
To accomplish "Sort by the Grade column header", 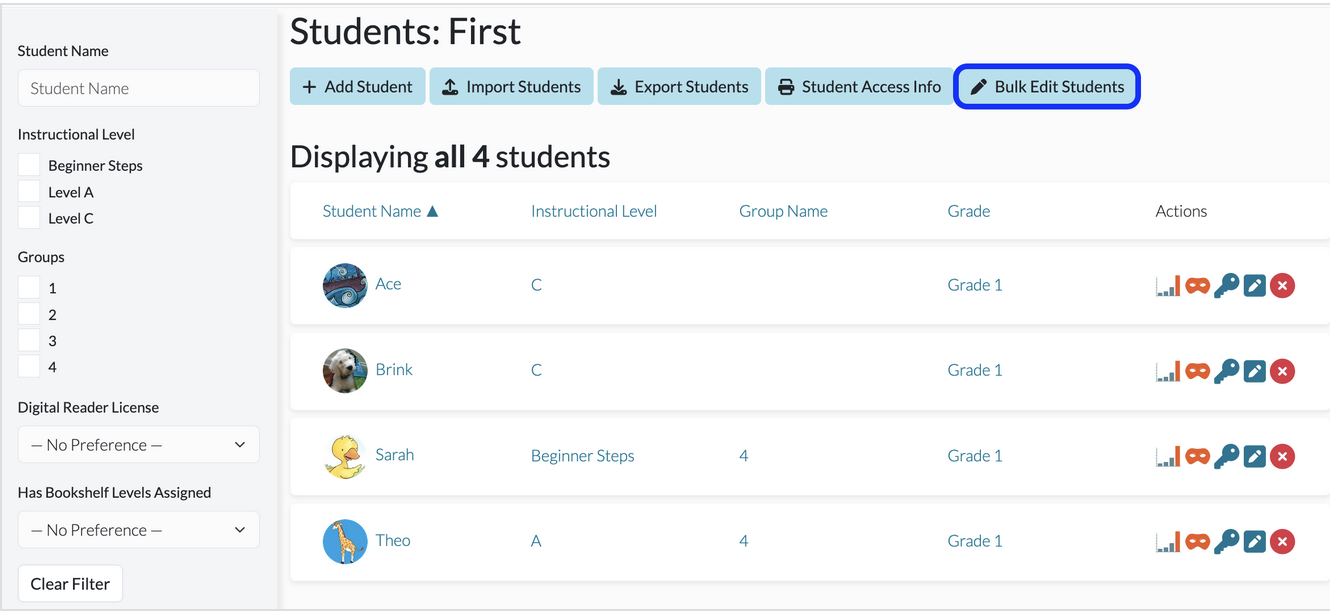I will pyautogui.click(x=969, y=211).
